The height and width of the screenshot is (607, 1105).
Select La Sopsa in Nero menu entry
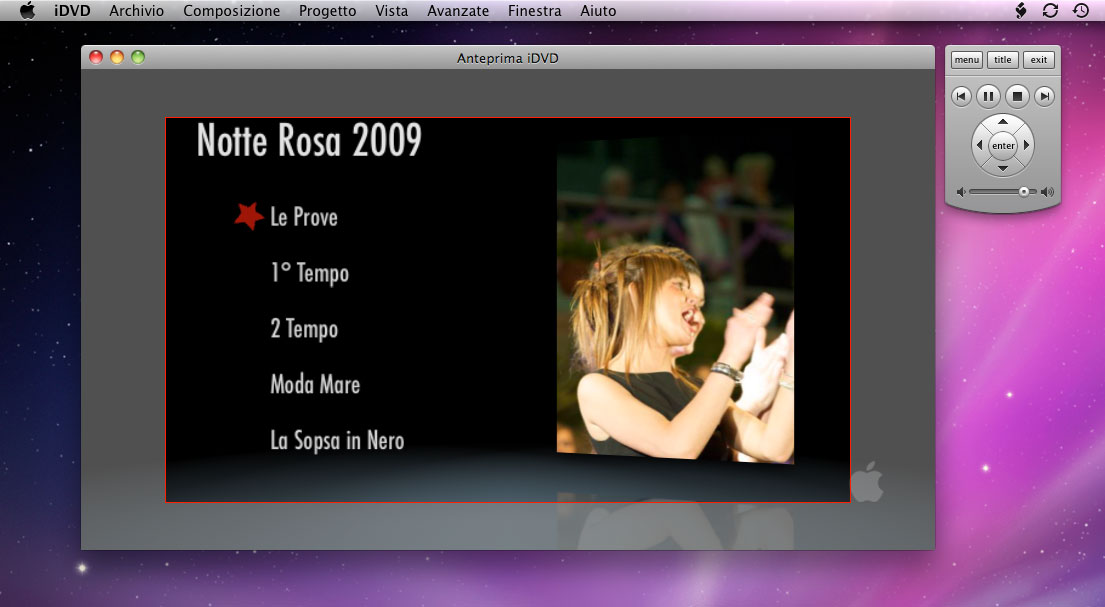point(337,441)
